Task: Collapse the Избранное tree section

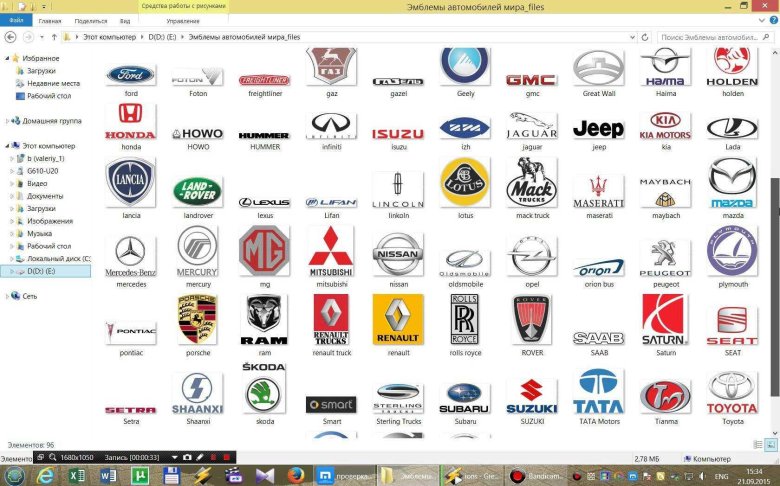Action: pos(8,59)
